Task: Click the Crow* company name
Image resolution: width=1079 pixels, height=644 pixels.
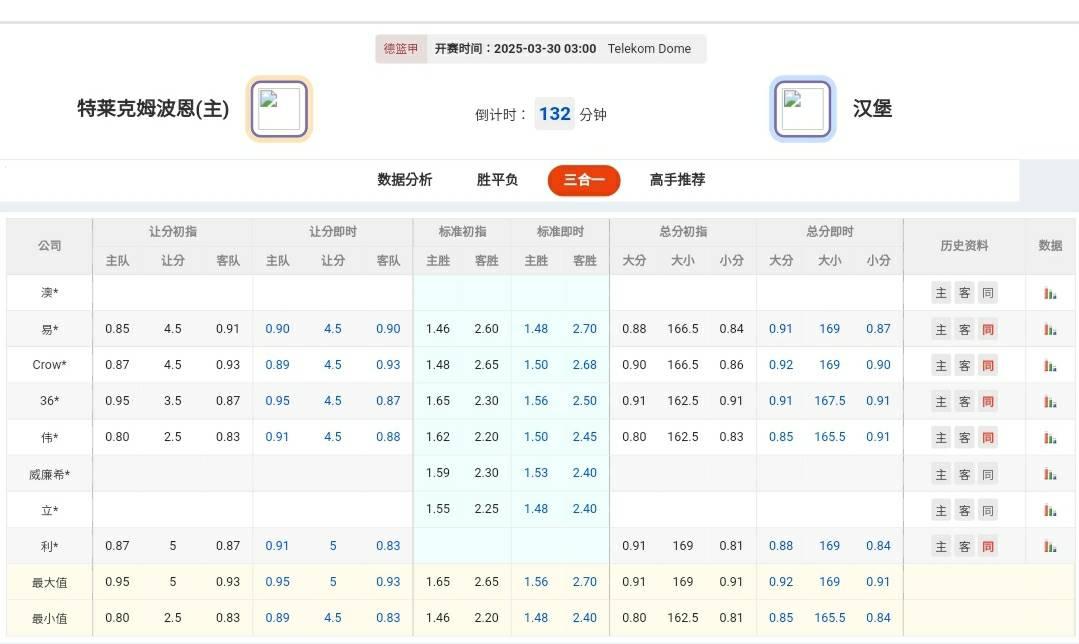Action: click(50, 365)
